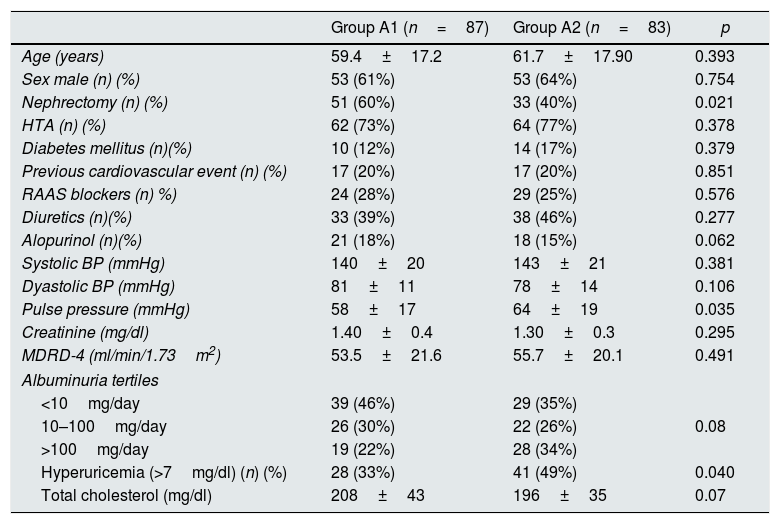This screenshot has width=780, height=524.
Task: Click the Albuminuria tertiles subheading
Action: click(90, 380)
